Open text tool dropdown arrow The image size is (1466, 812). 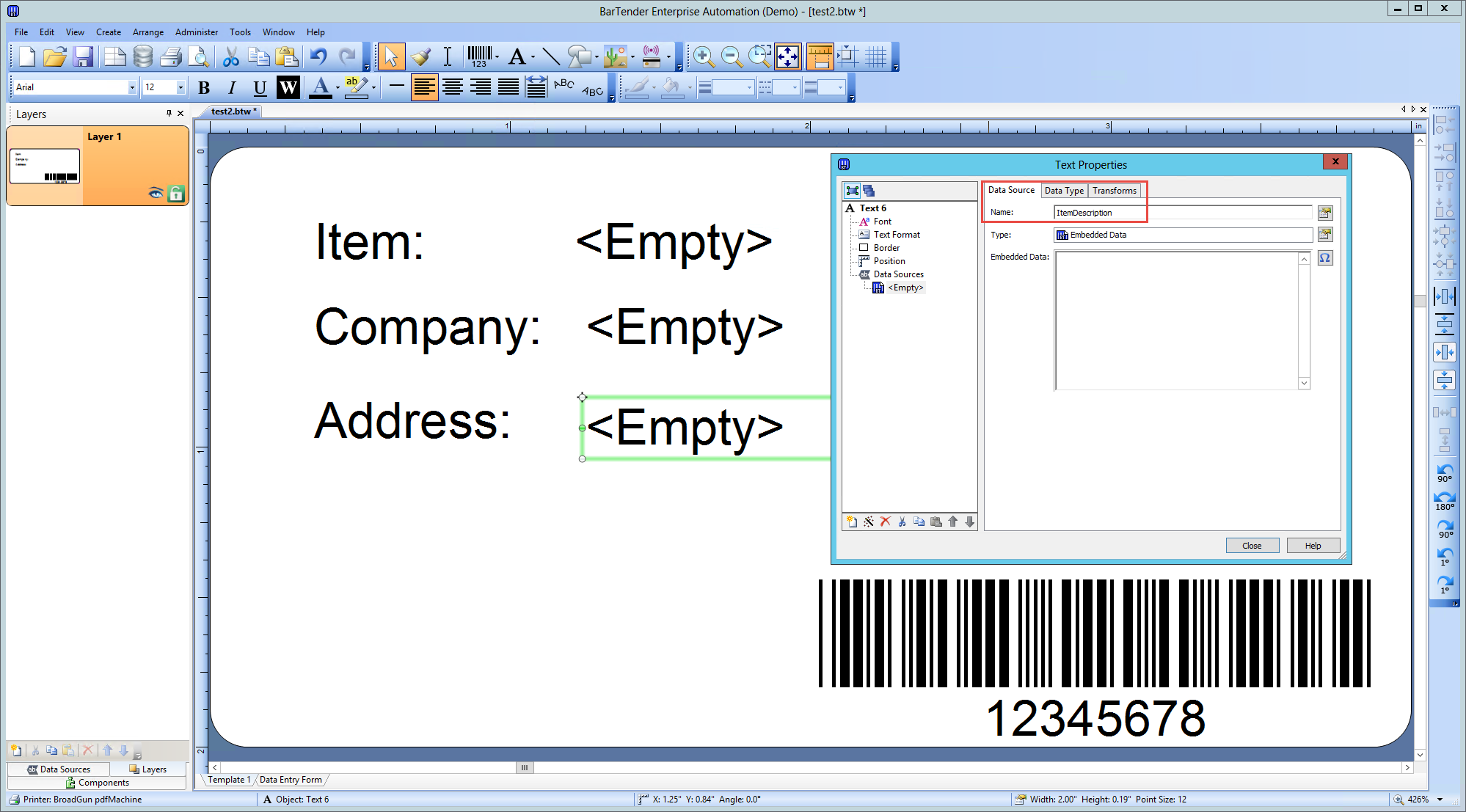pyautogui.click(x=533, y=56)
